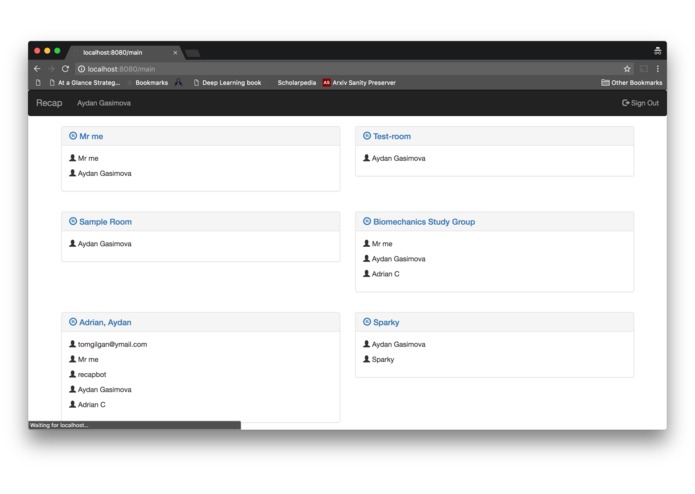
Task: Open the Scholarpedia bookmark
Action: point(297,82)
